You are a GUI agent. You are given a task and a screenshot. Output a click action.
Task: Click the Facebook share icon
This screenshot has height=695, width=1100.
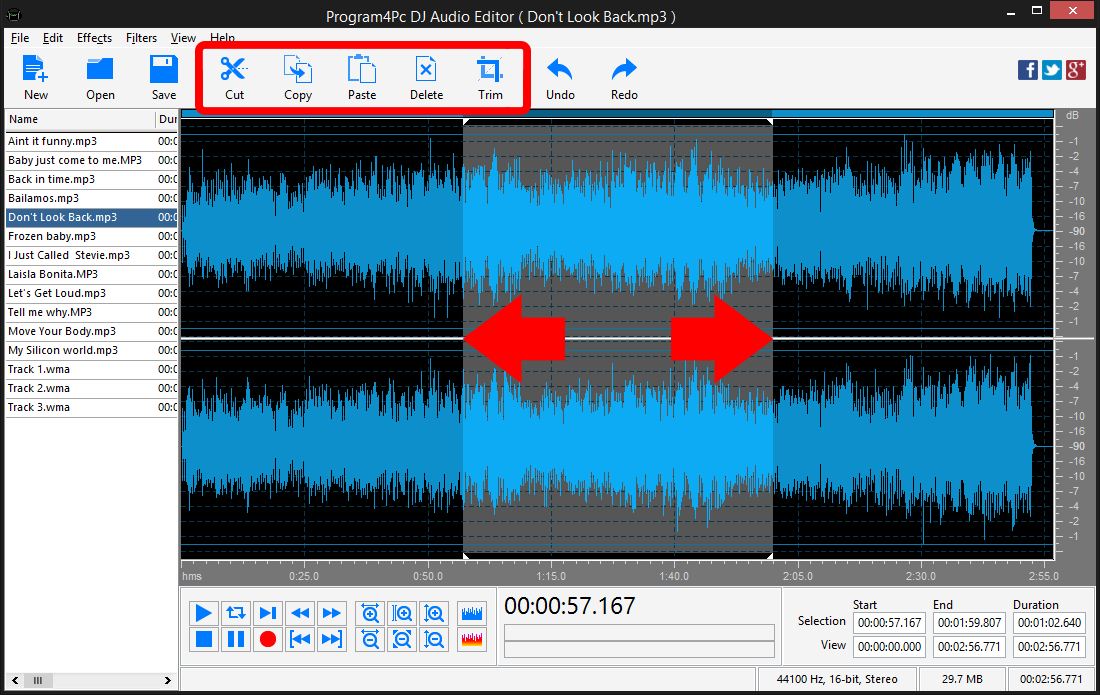coord(1028,70)
